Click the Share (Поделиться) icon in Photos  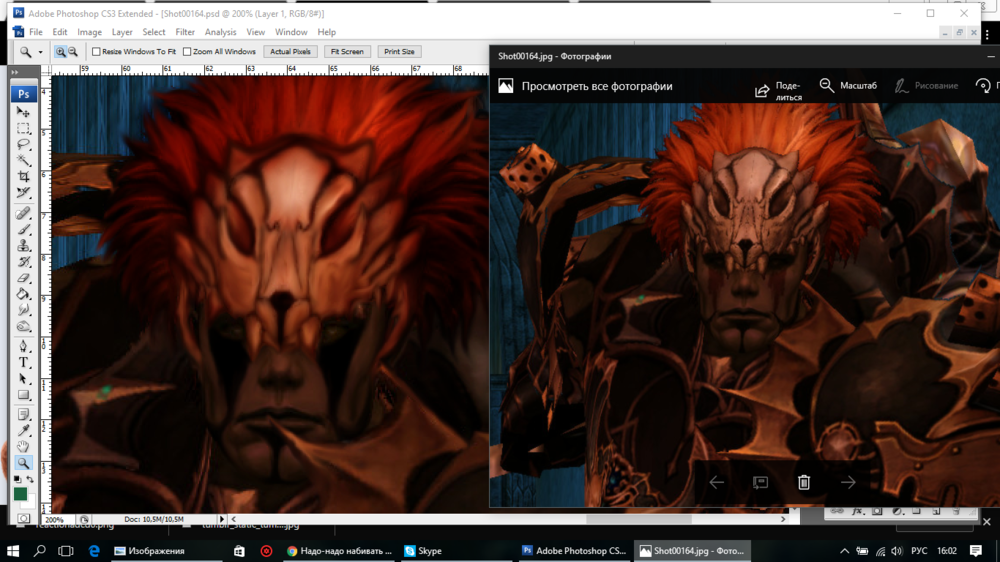(x=762, y=90)
